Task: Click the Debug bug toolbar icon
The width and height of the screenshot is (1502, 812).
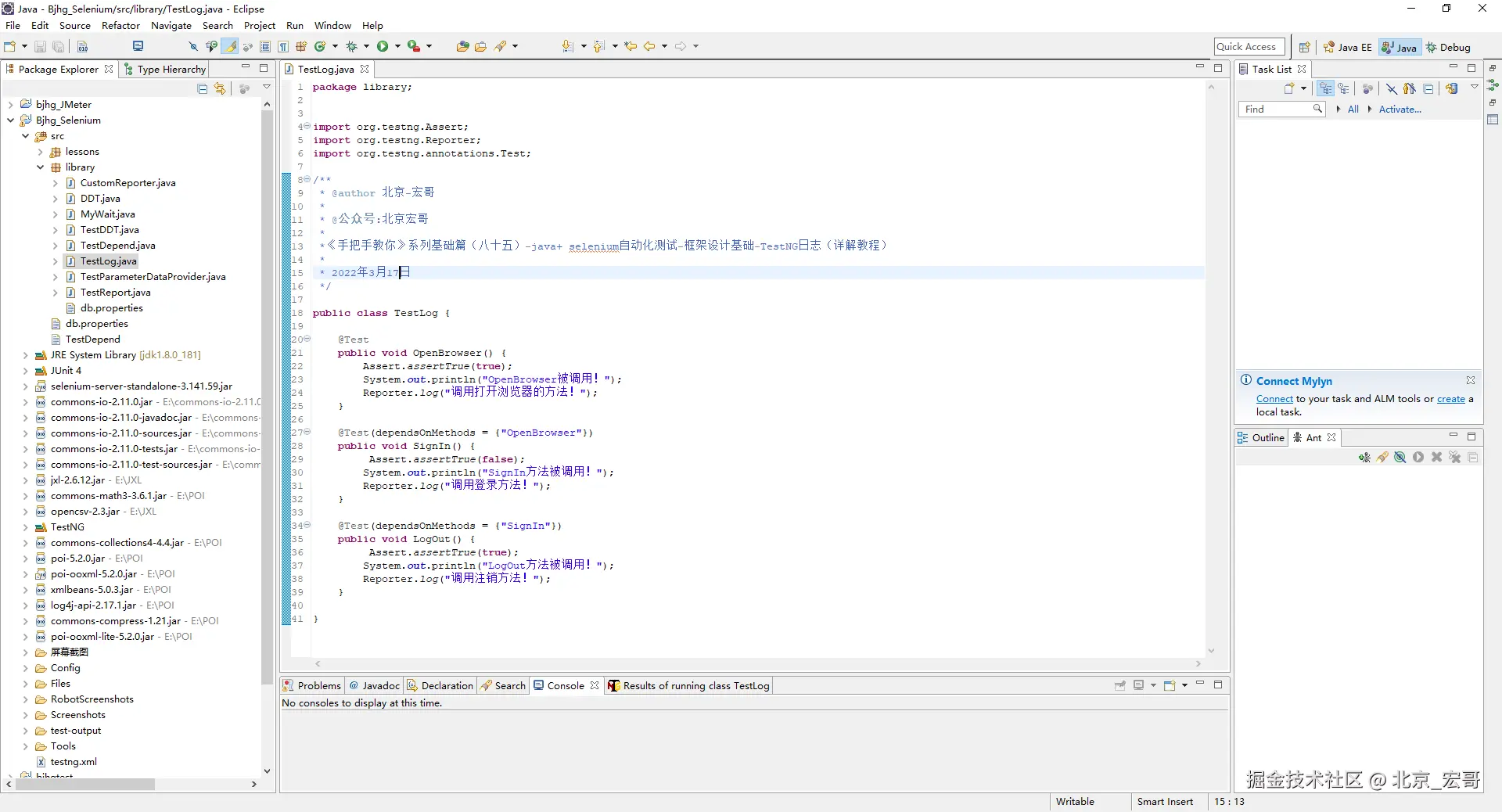Action: [x=351, y=47]
